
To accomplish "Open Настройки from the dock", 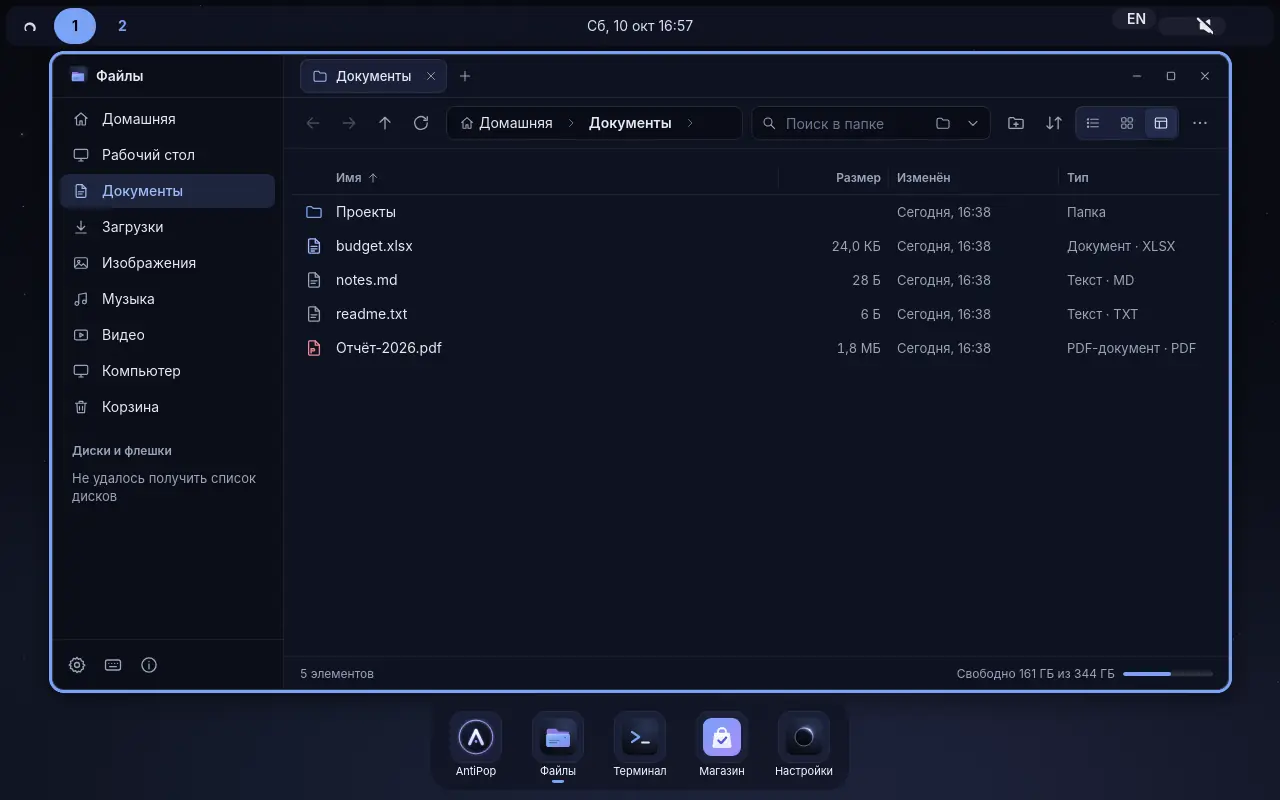I will coord(804,745).
